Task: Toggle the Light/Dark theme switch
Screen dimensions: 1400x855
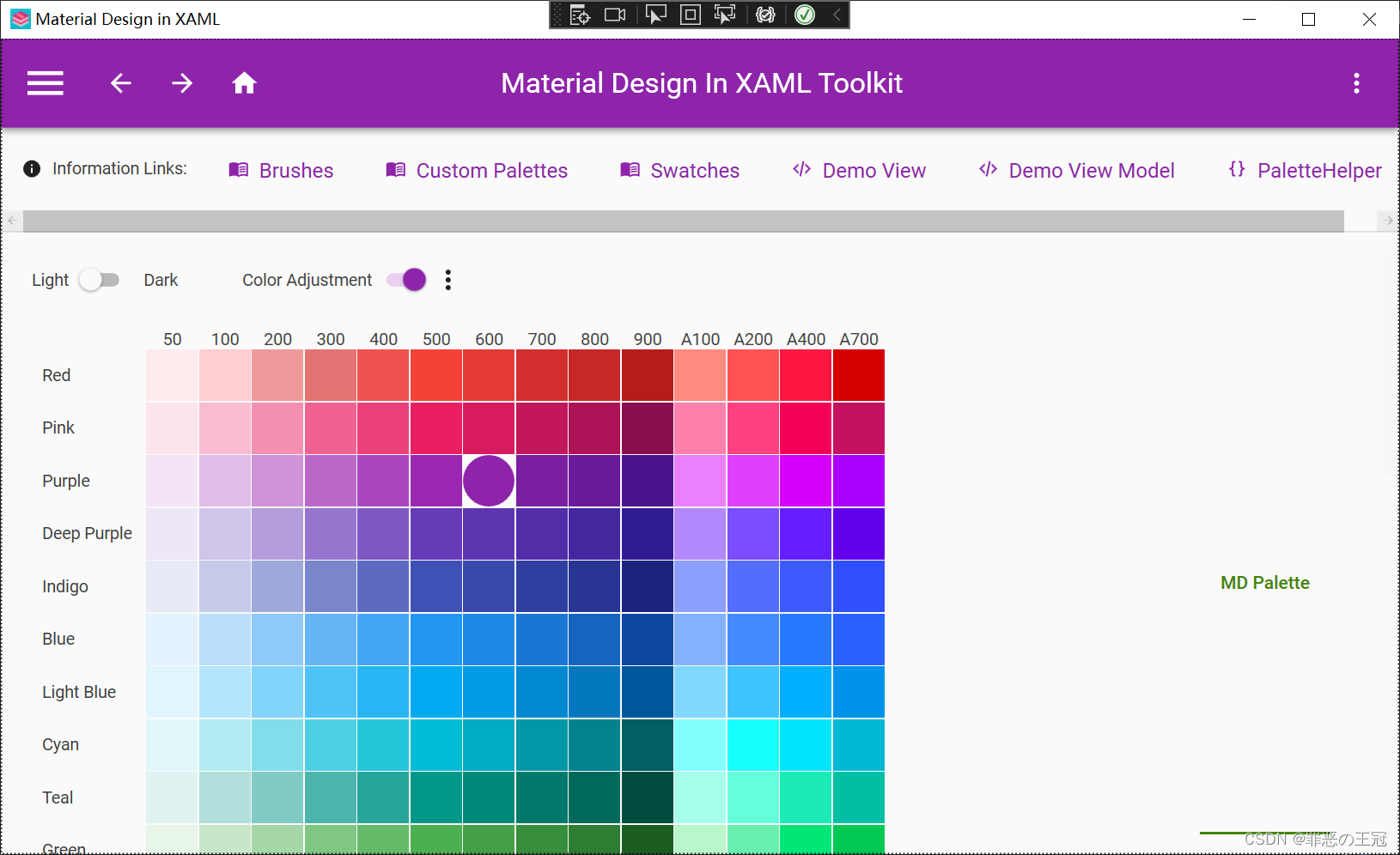Action: (100, 280)
